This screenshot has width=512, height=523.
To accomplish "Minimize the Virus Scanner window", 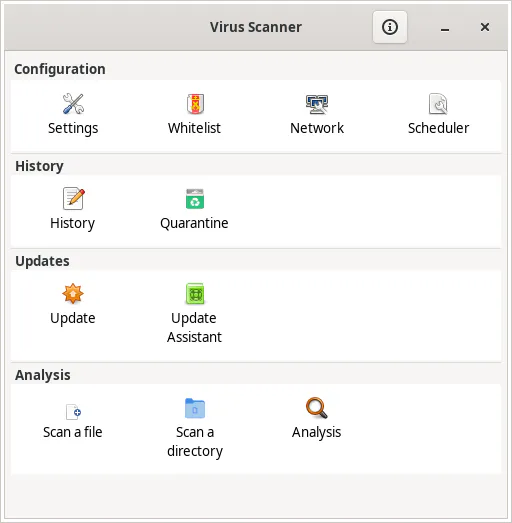I will pyautogui.click(x=445, y=27).
